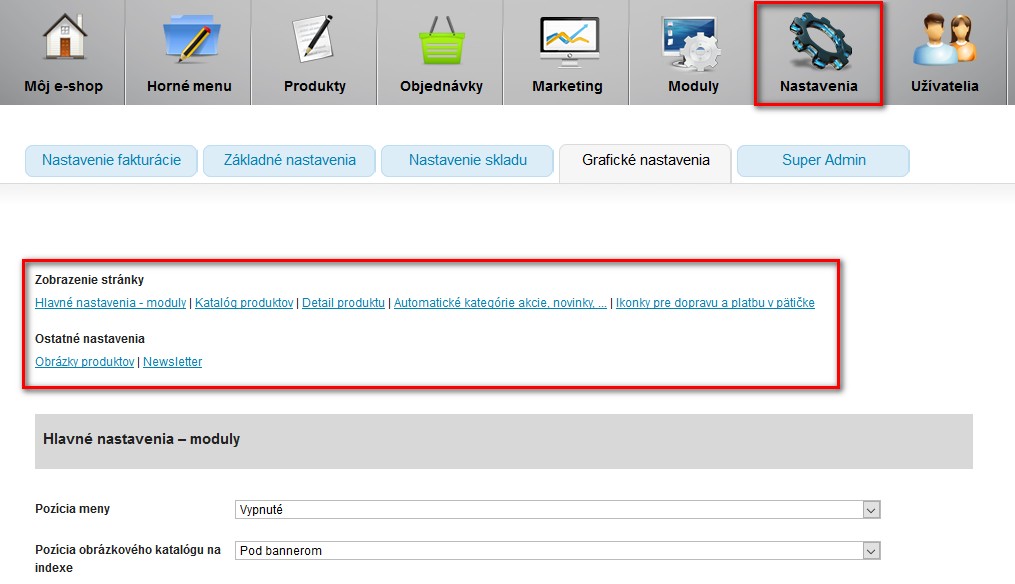Select the Super Admin tab

(823, 160)
